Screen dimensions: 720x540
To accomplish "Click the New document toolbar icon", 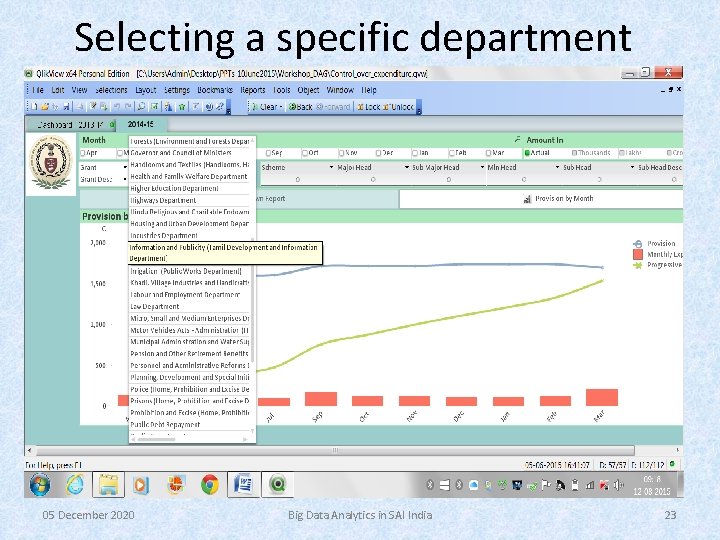I will [34, 107].
